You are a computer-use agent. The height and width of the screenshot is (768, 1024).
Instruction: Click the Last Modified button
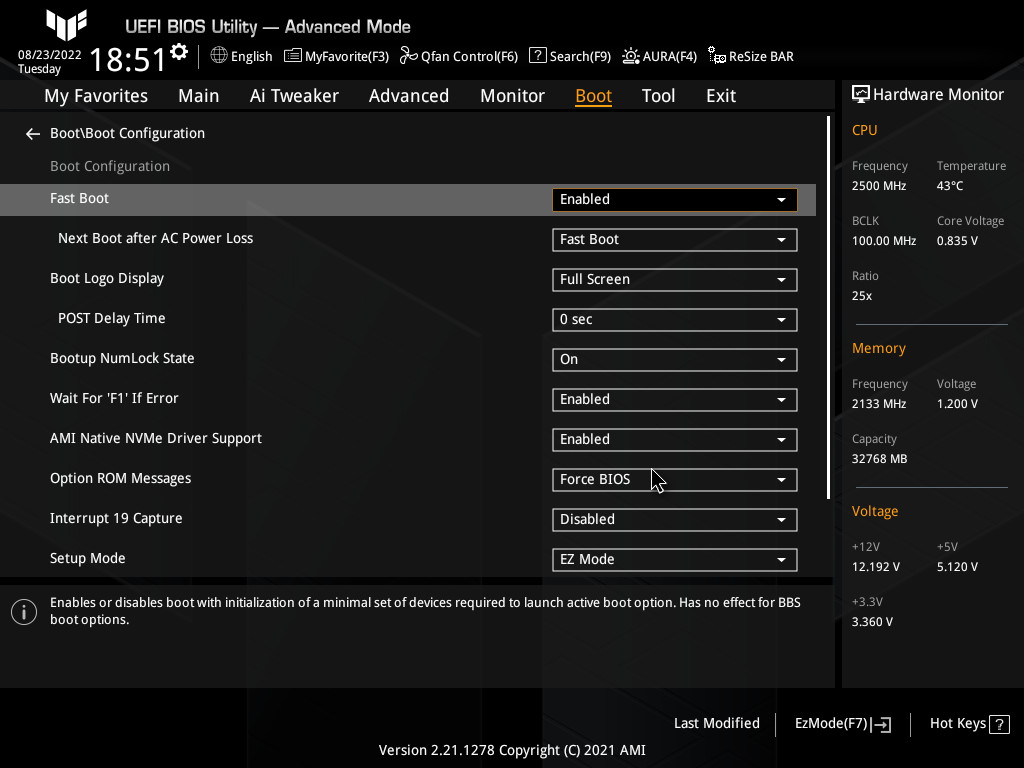(x=716, y=723)
